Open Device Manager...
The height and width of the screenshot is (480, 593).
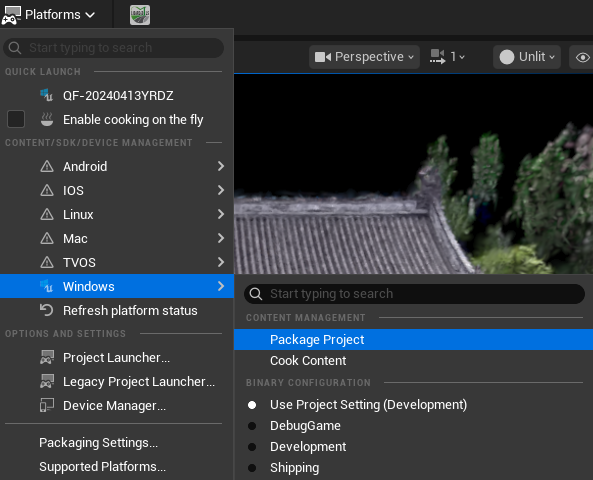(117, 405)
